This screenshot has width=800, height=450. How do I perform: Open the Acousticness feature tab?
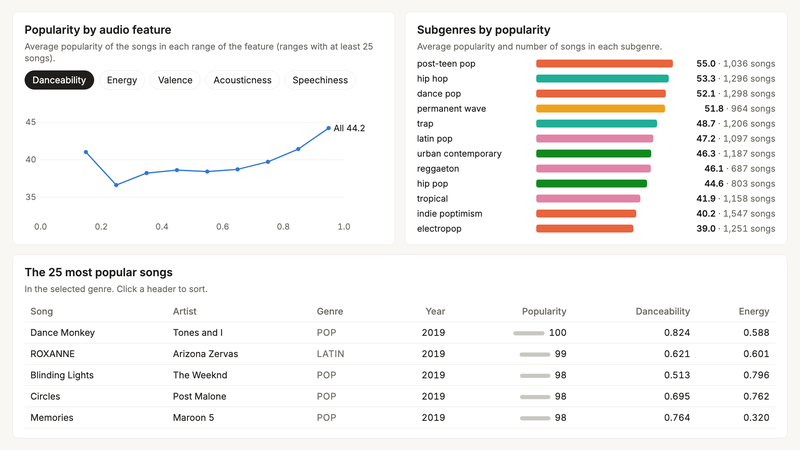tap(242, 80)
